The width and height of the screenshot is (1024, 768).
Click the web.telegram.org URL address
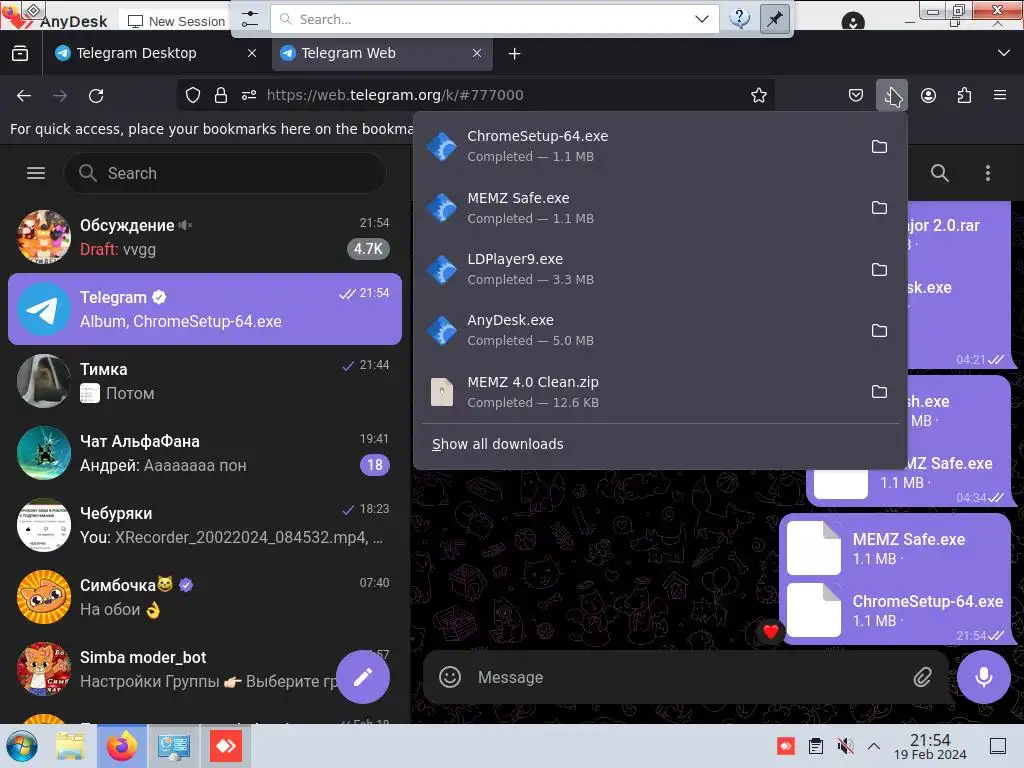(x=395, y=95)
